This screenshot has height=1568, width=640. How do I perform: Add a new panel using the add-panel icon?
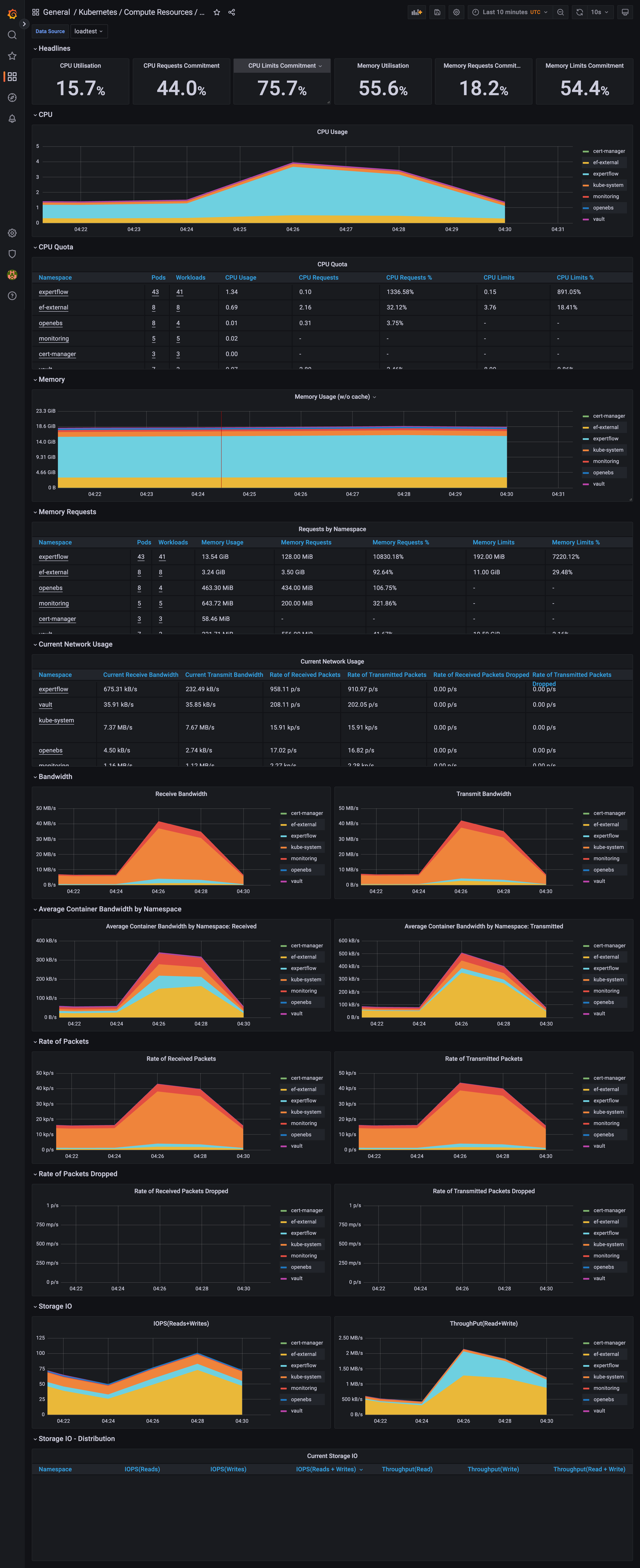point(416,12)
